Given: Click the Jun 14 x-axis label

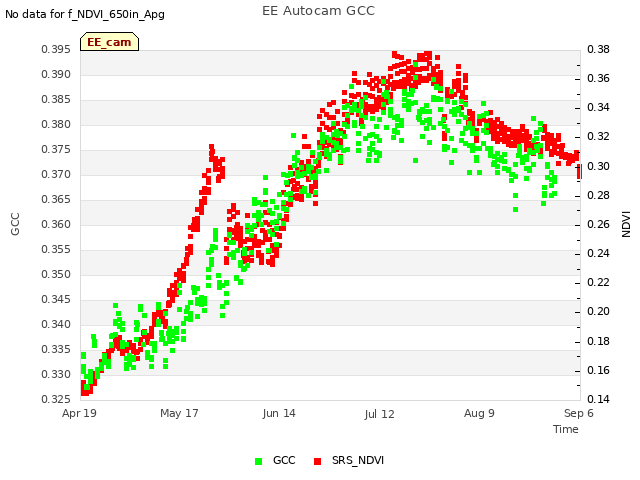Looking at the screenshot, I should pyautogui.click(x=279, y=413).
